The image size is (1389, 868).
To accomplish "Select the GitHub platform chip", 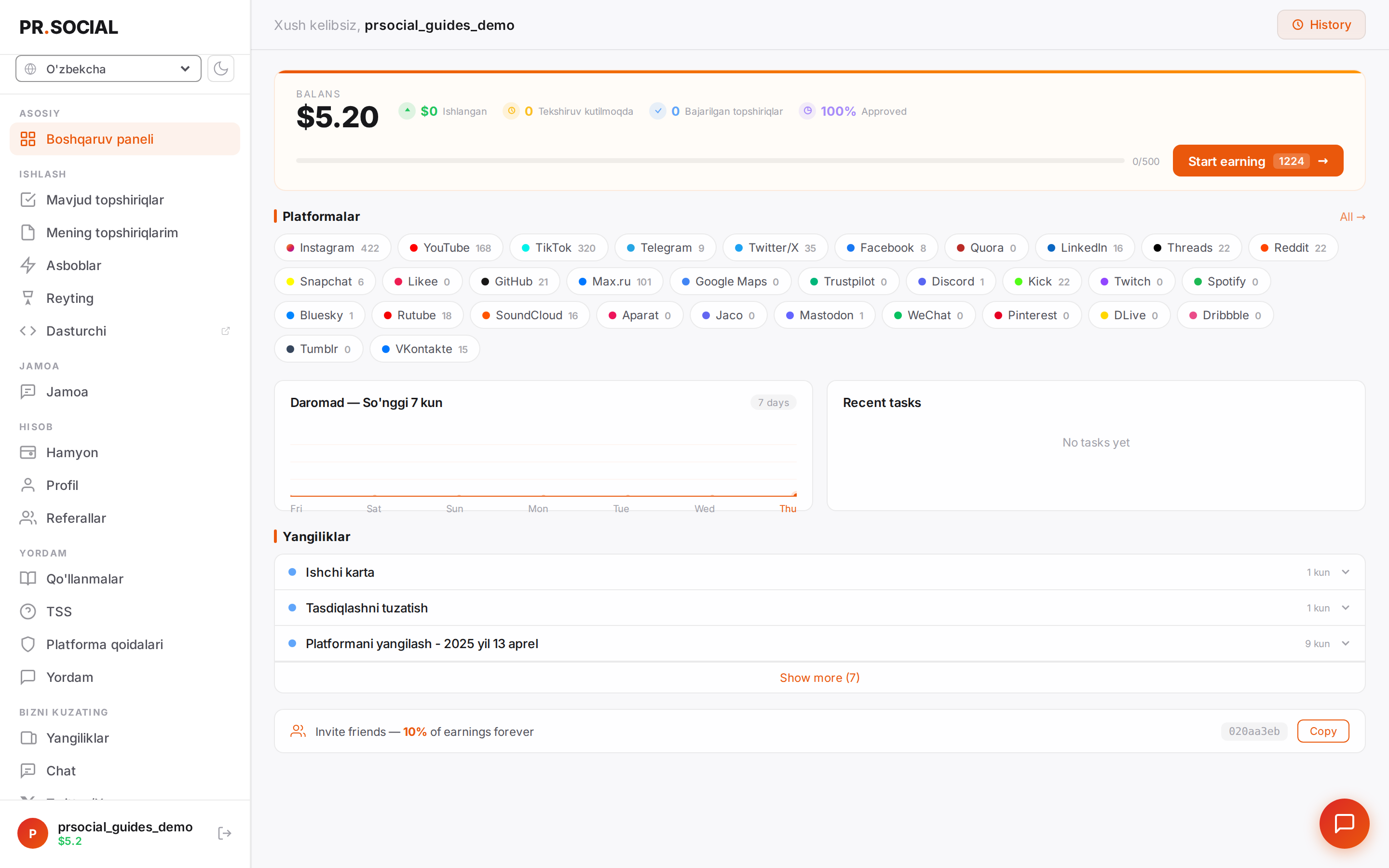I will pos(514,281).
